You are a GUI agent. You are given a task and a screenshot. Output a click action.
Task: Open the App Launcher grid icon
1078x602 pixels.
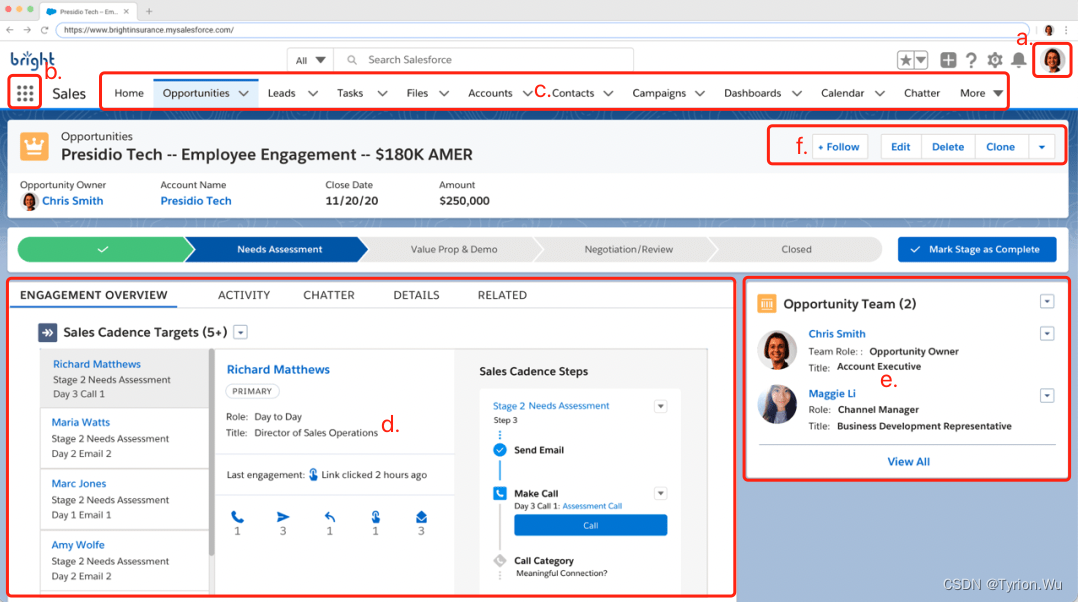point(25,93)
